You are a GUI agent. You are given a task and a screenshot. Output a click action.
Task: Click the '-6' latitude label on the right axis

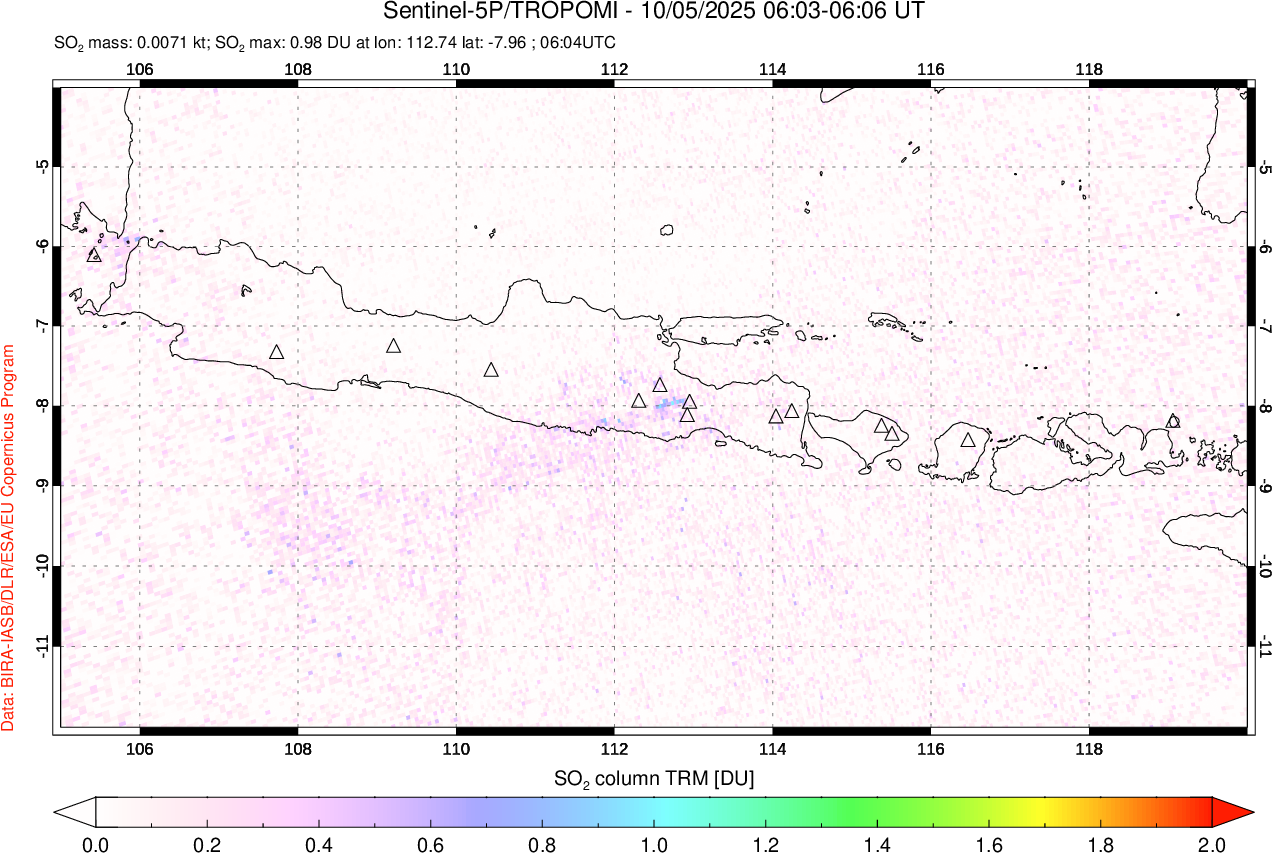tap(1265, 246)
